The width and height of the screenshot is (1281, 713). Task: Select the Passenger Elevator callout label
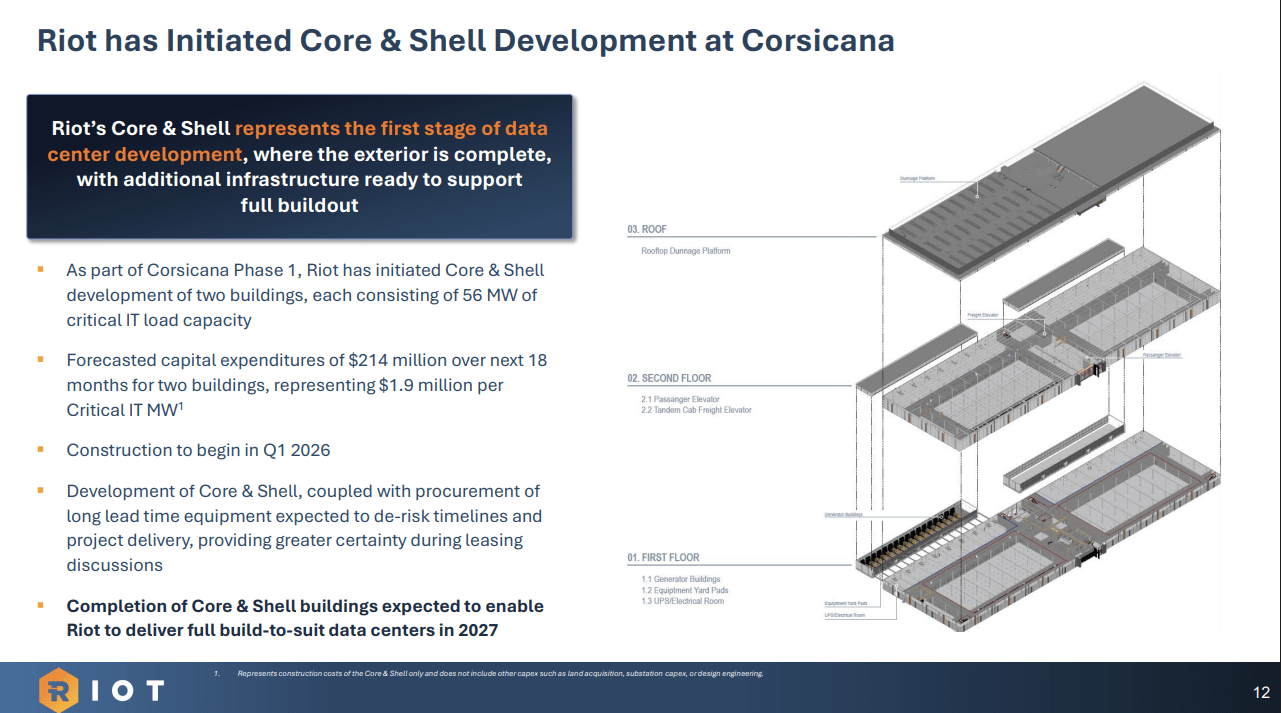tap(1161, 353)
